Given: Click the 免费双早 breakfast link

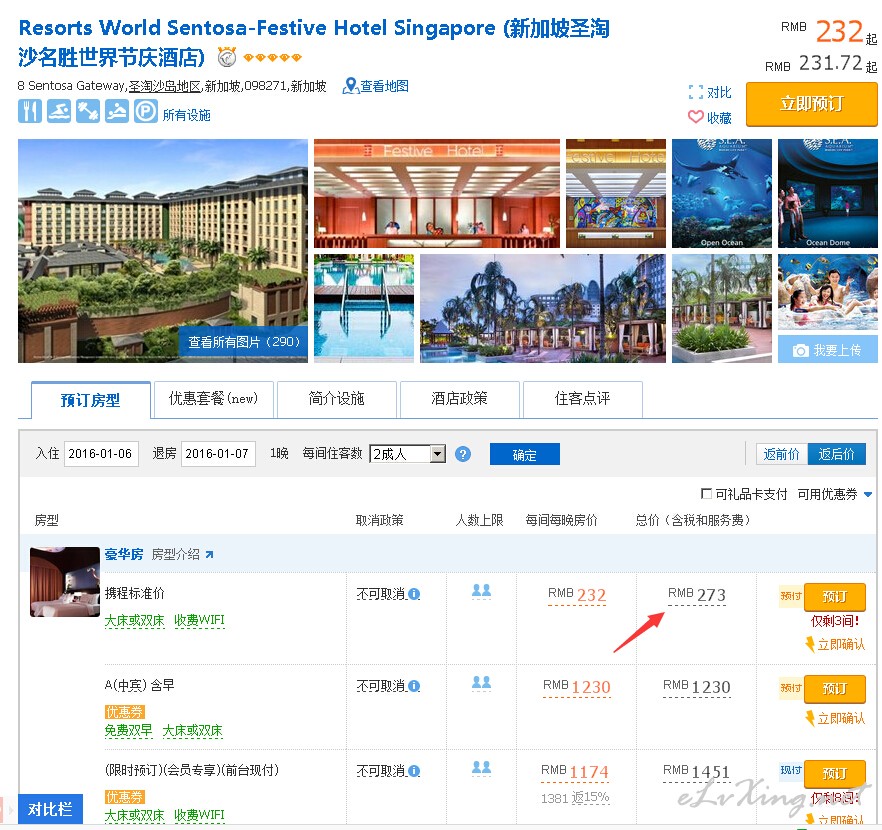Looking at the screenshot, I should click(128, 730).
